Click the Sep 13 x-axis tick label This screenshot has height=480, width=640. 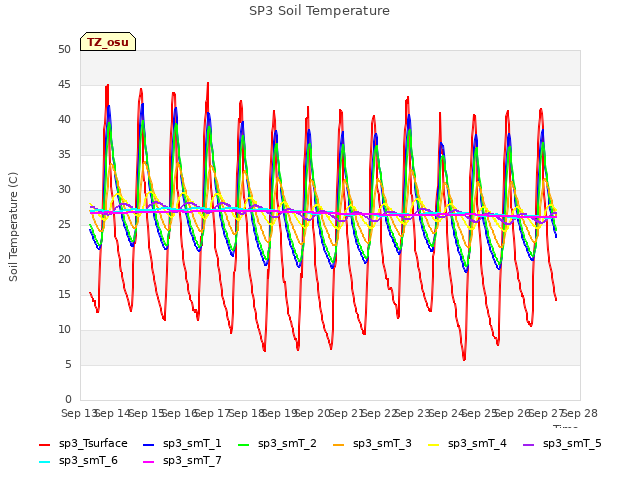point(79,413)
